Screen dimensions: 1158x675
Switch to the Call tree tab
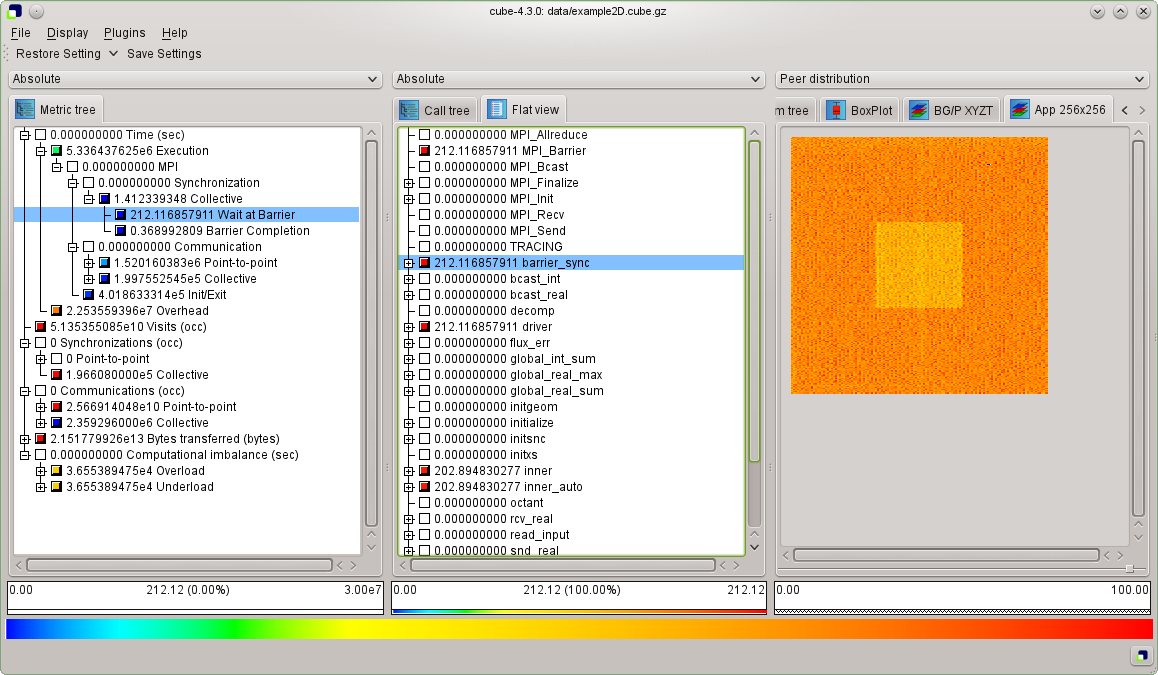(436, 110)
